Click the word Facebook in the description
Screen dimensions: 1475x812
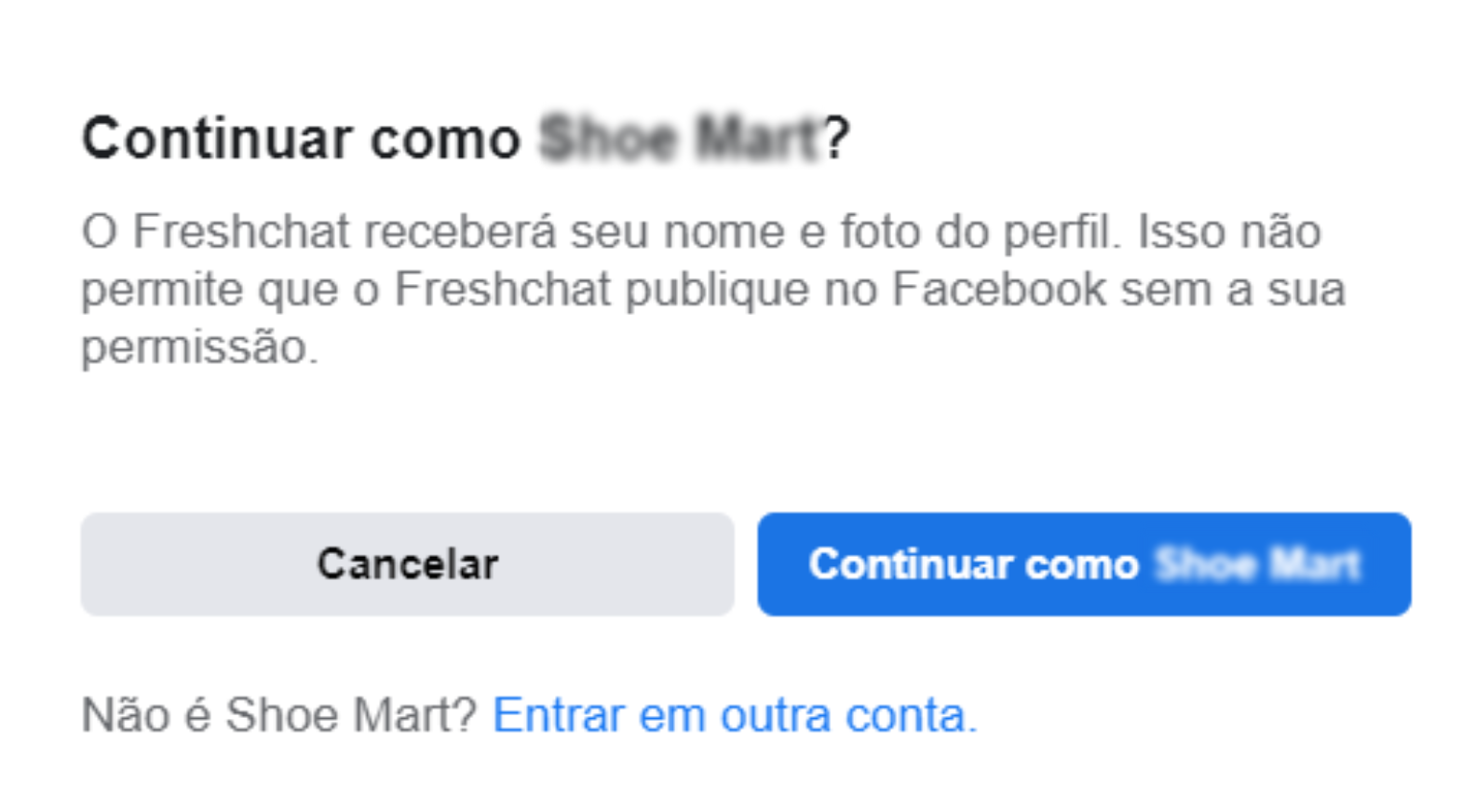pos(999,289)
